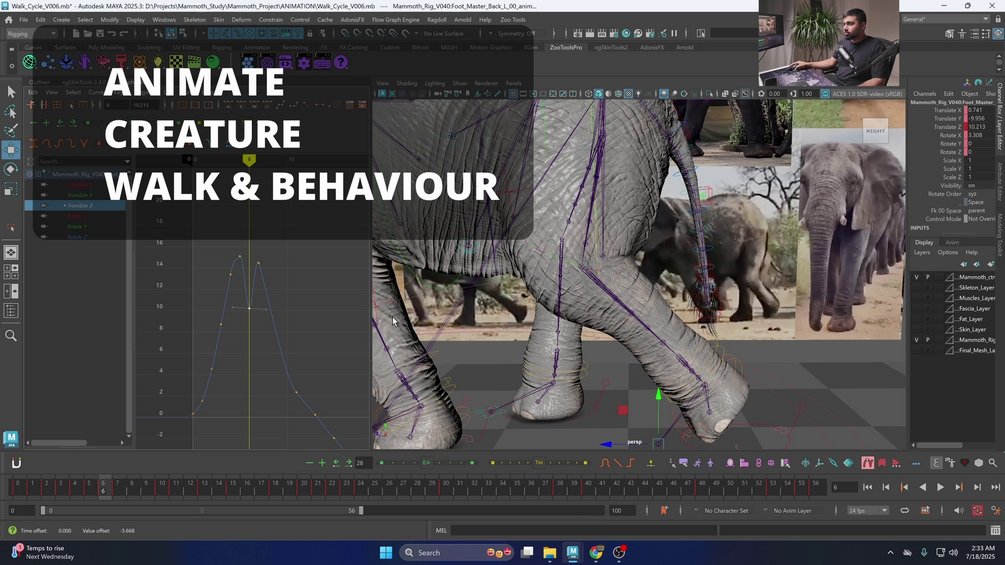Open the Script Editor icon
Viewport: 1005px width, 565px height.
[995, 530]
